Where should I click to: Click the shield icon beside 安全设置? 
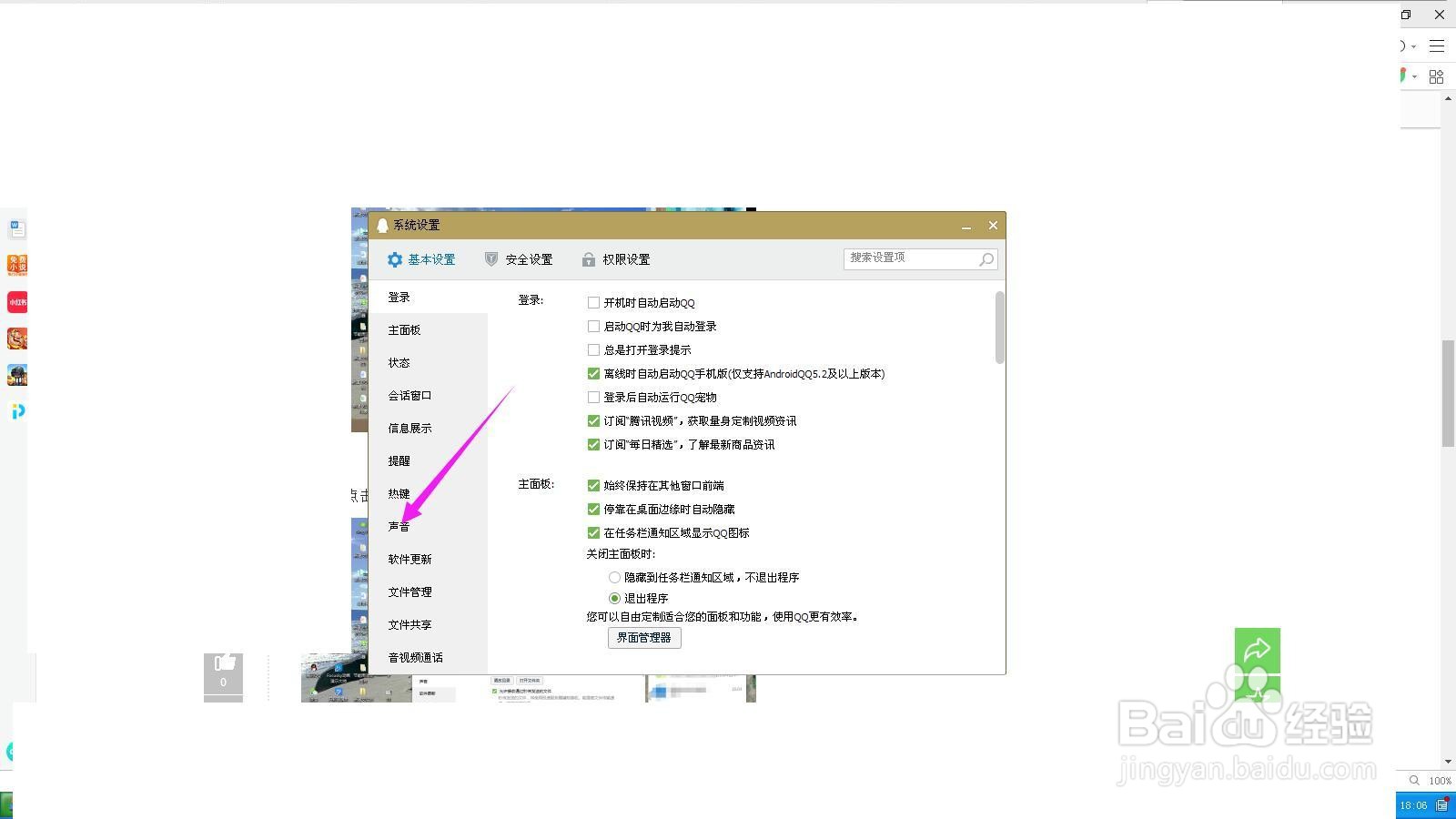click(491, 259)
